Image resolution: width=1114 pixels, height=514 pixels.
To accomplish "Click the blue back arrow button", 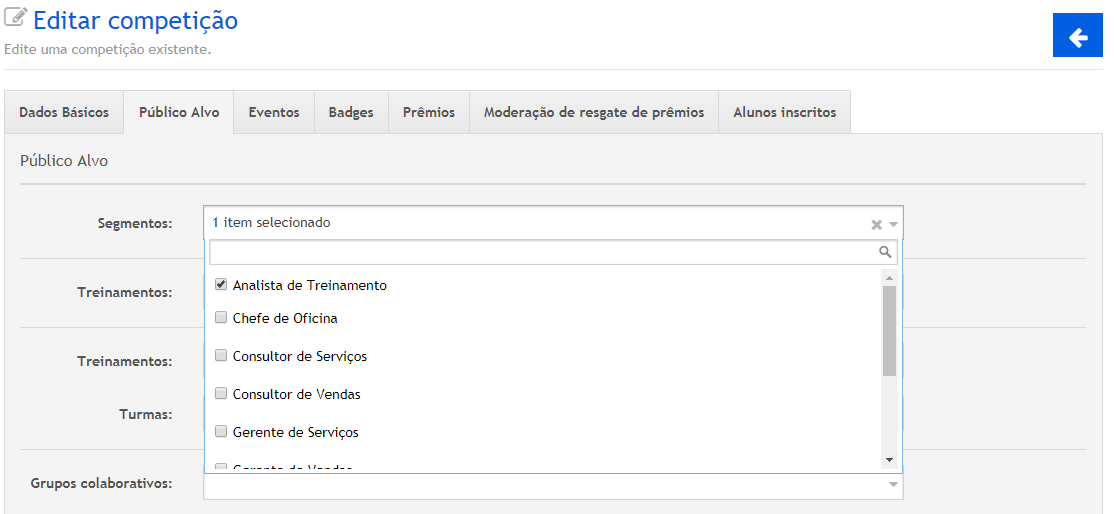I will coord(1078,37).
